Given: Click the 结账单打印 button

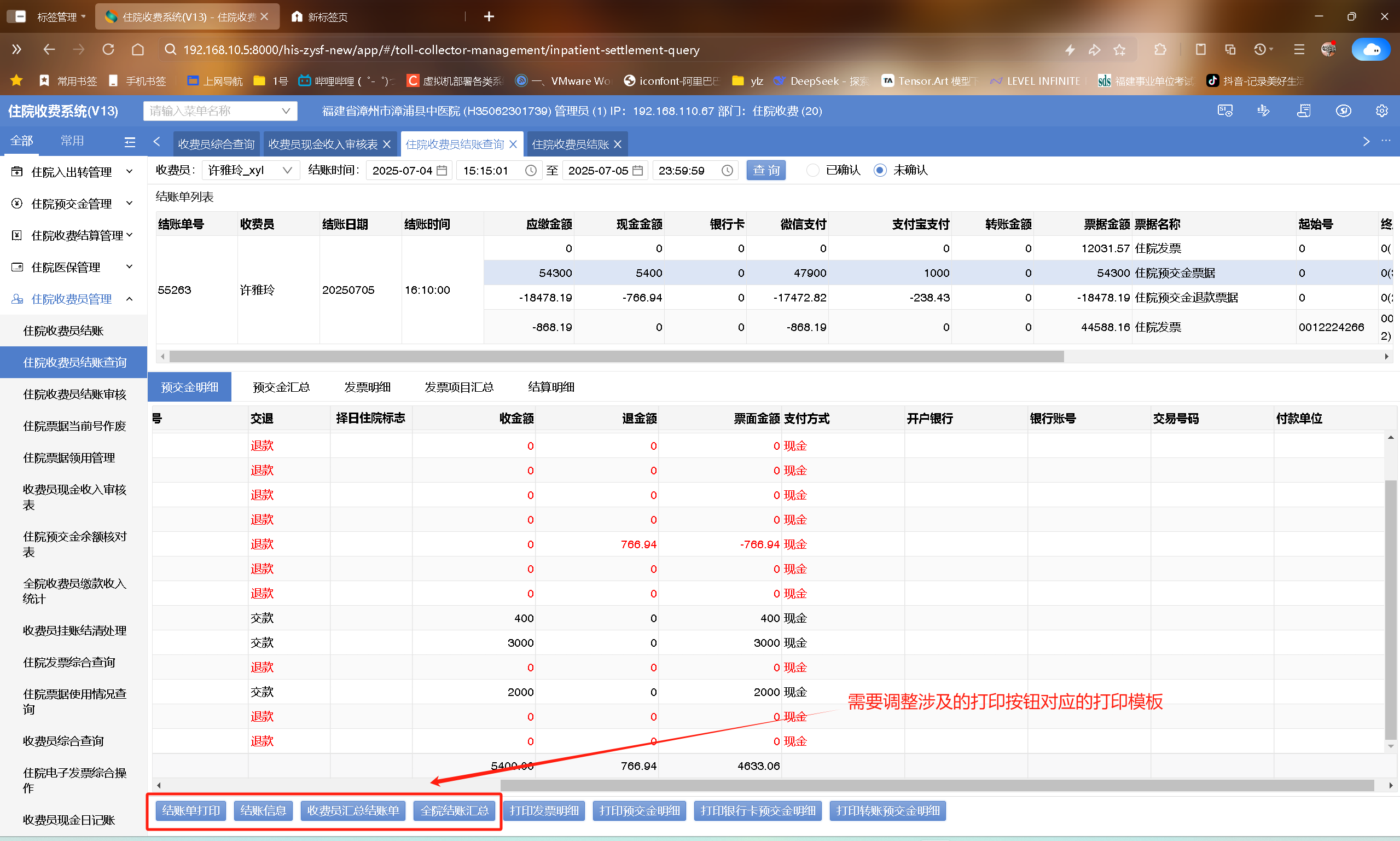Looking at the screenshot, I should point(191,810).
